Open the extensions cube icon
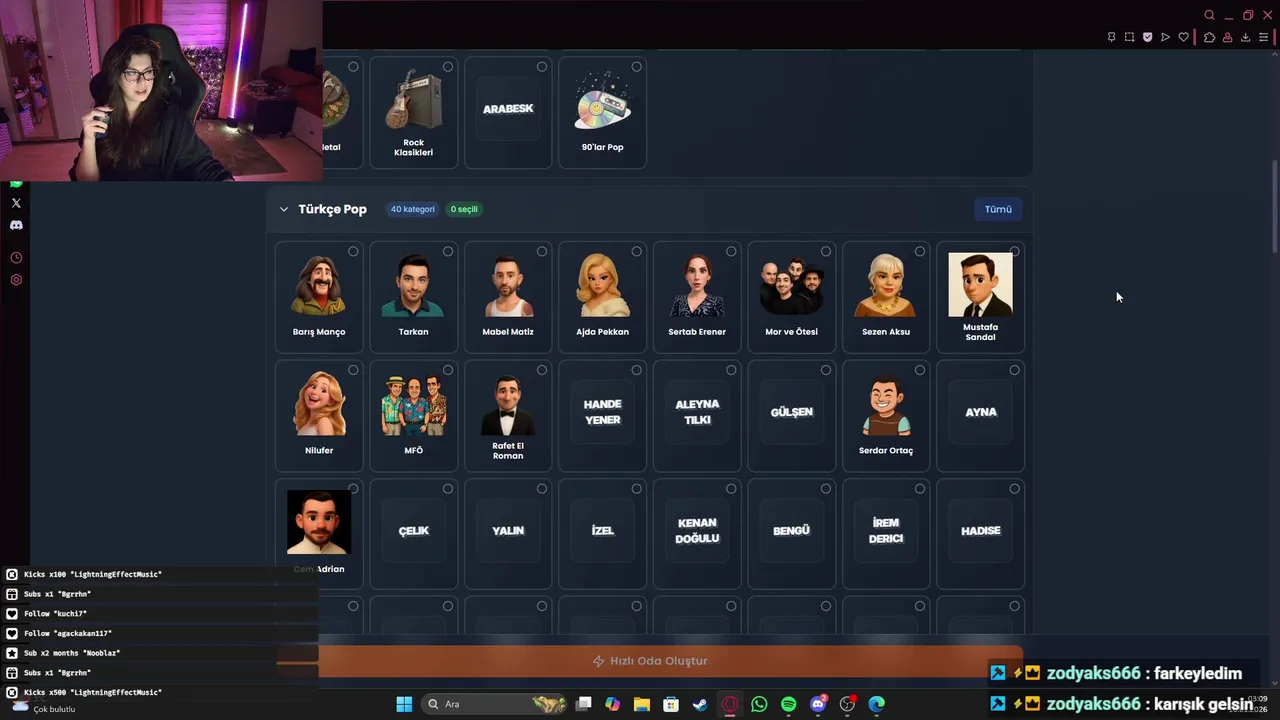Image resolution: width=1280 pixels, height=720 pixels. coord(1209,37)
